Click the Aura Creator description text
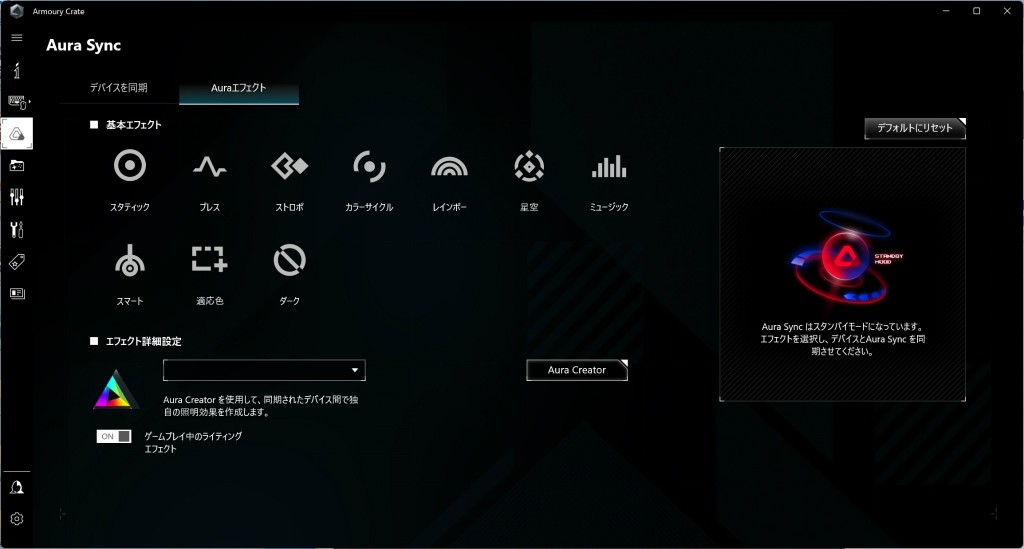1024x549 pixels. [x=261, y=405]
